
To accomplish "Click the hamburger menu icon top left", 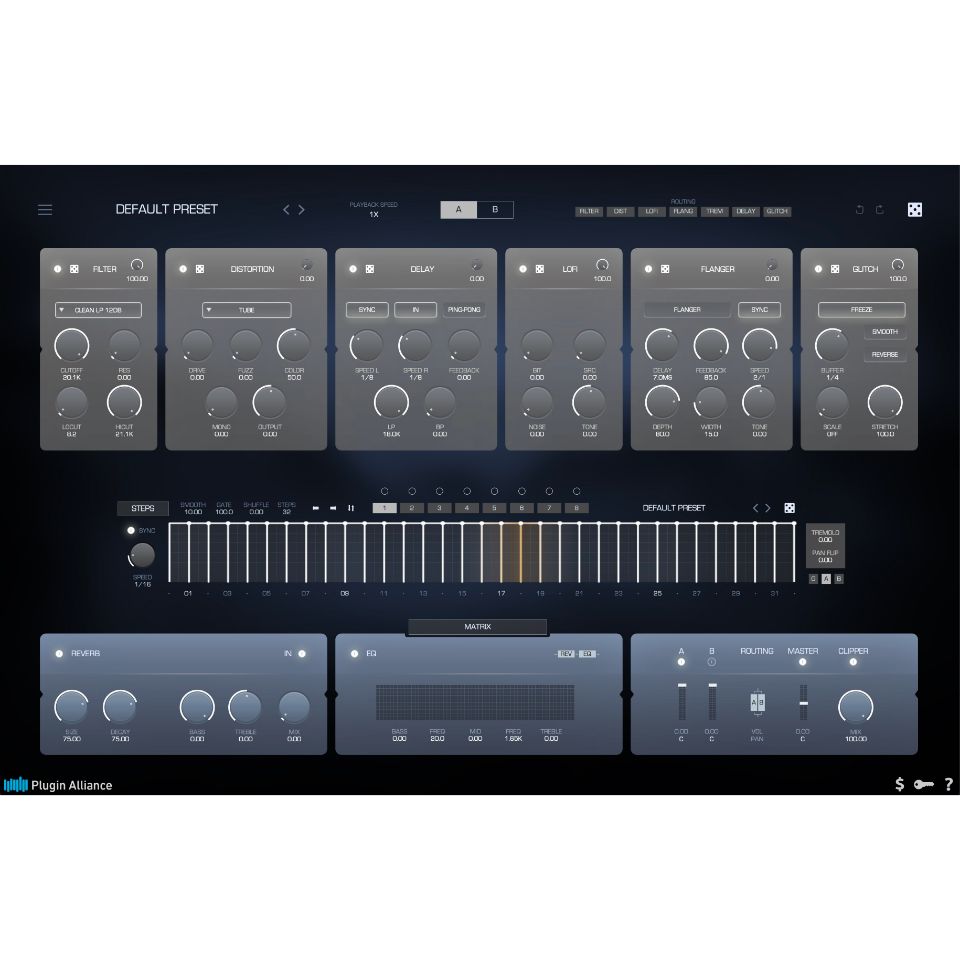I will coord(45,210).
